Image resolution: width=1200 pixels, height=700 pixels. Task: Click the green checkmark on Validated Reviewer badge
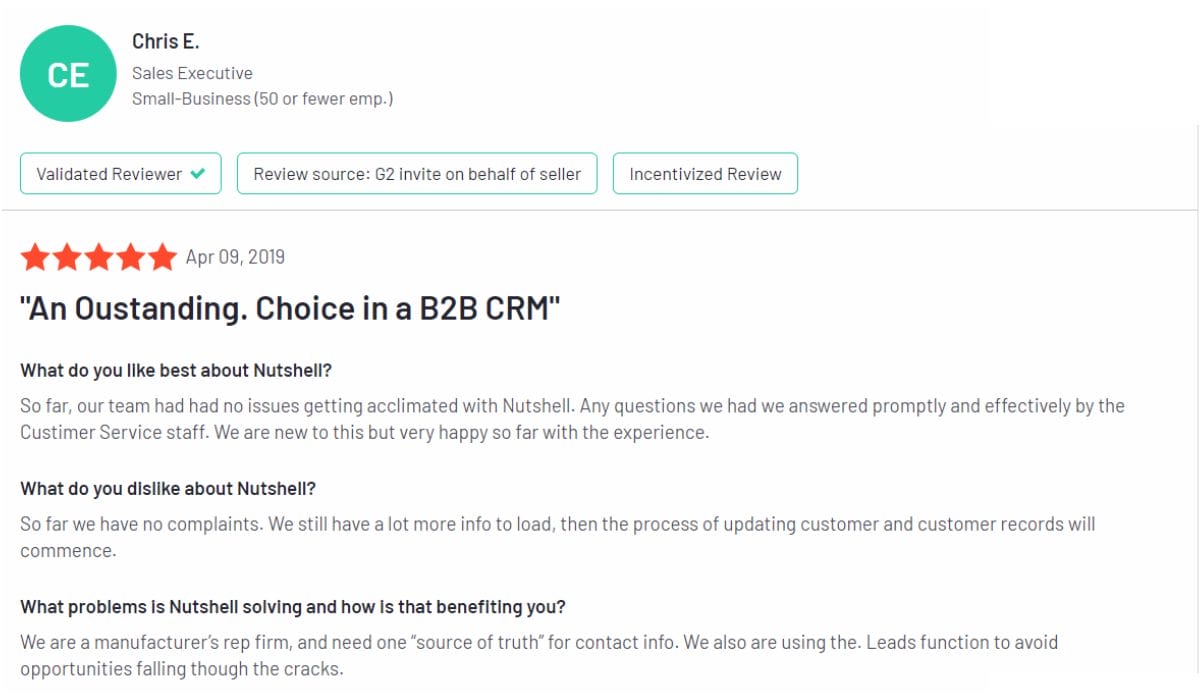(x=200, y=173)
